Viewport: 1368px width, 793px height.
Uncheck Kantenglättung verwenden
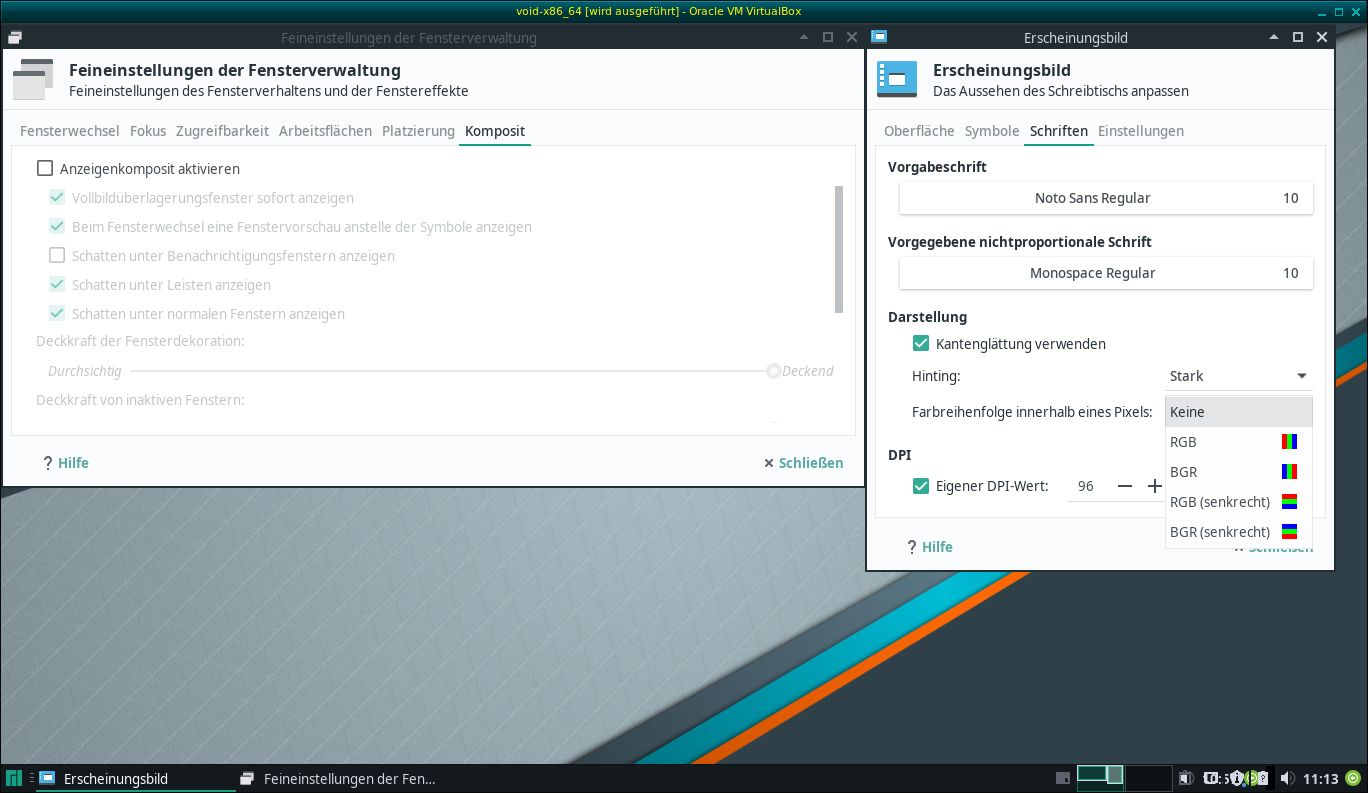coord(921,344)
